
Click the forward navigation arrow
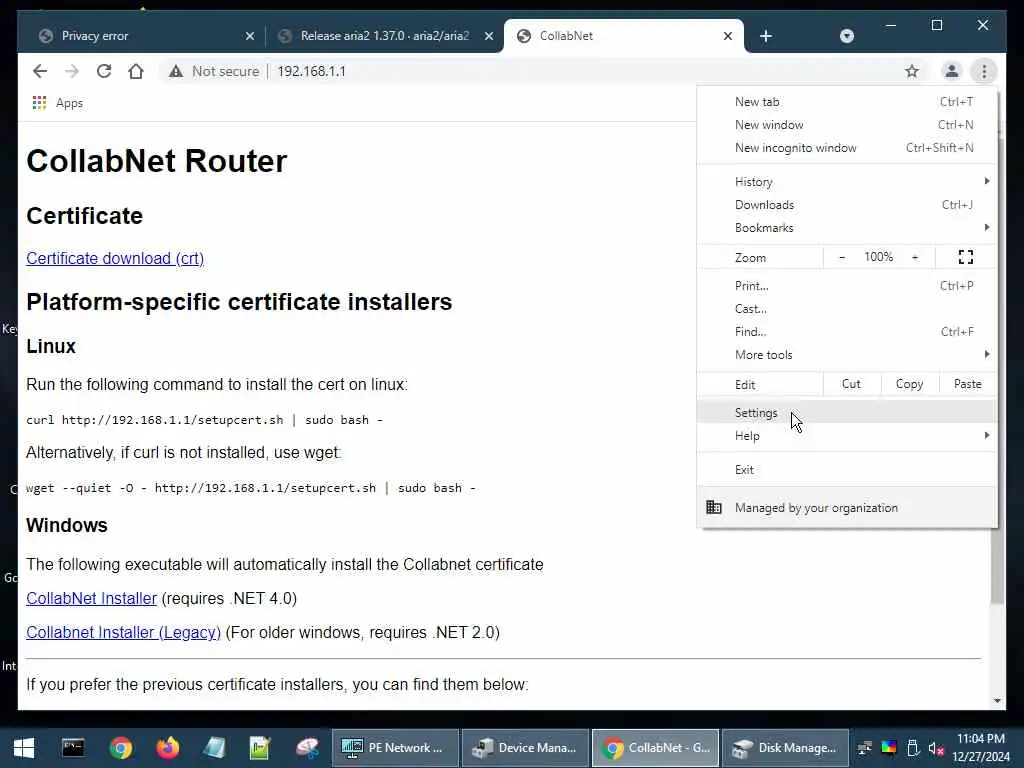click(72, 71)
